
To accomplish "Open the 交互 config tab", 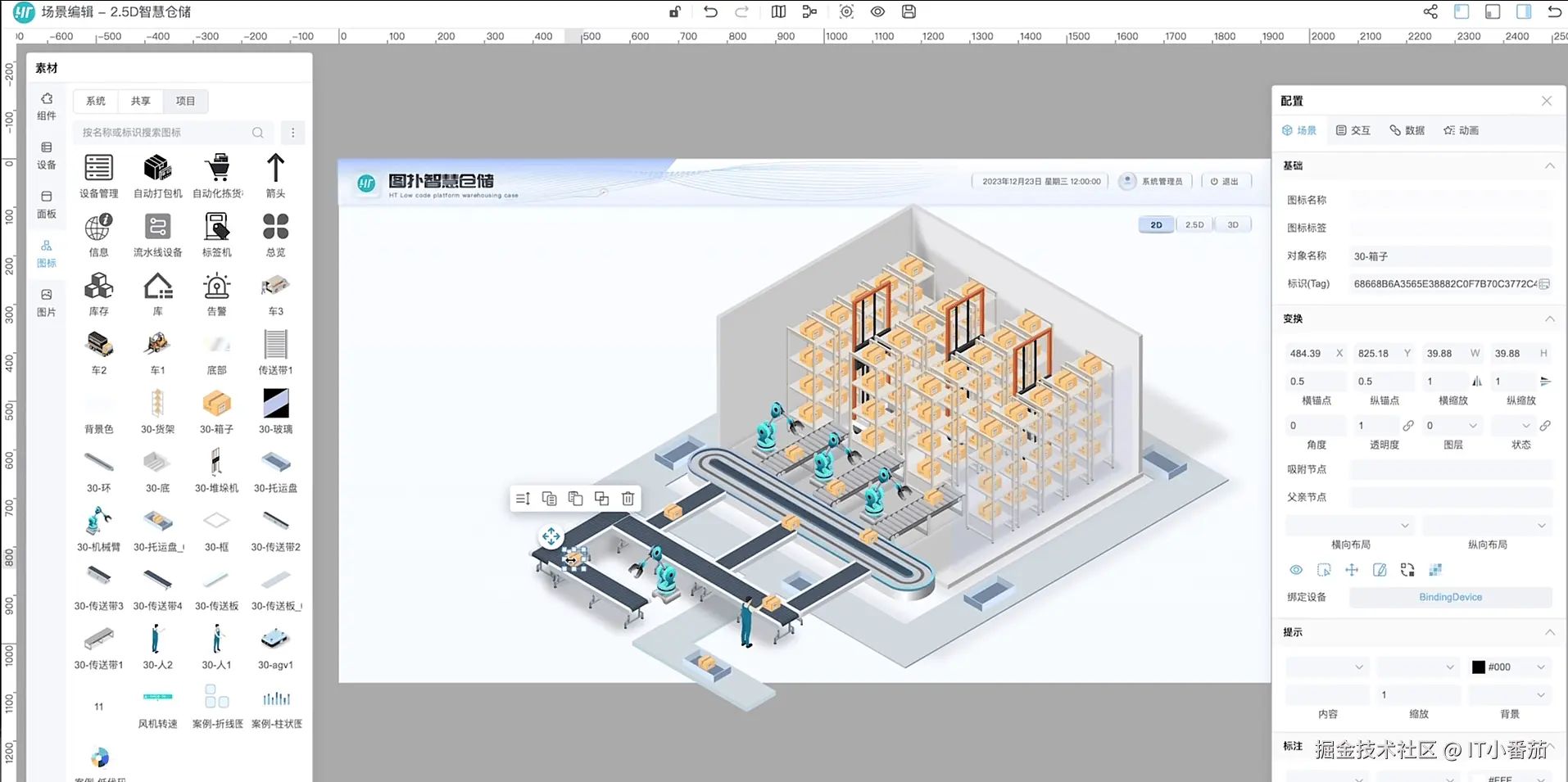I will tap(1353, 130).
